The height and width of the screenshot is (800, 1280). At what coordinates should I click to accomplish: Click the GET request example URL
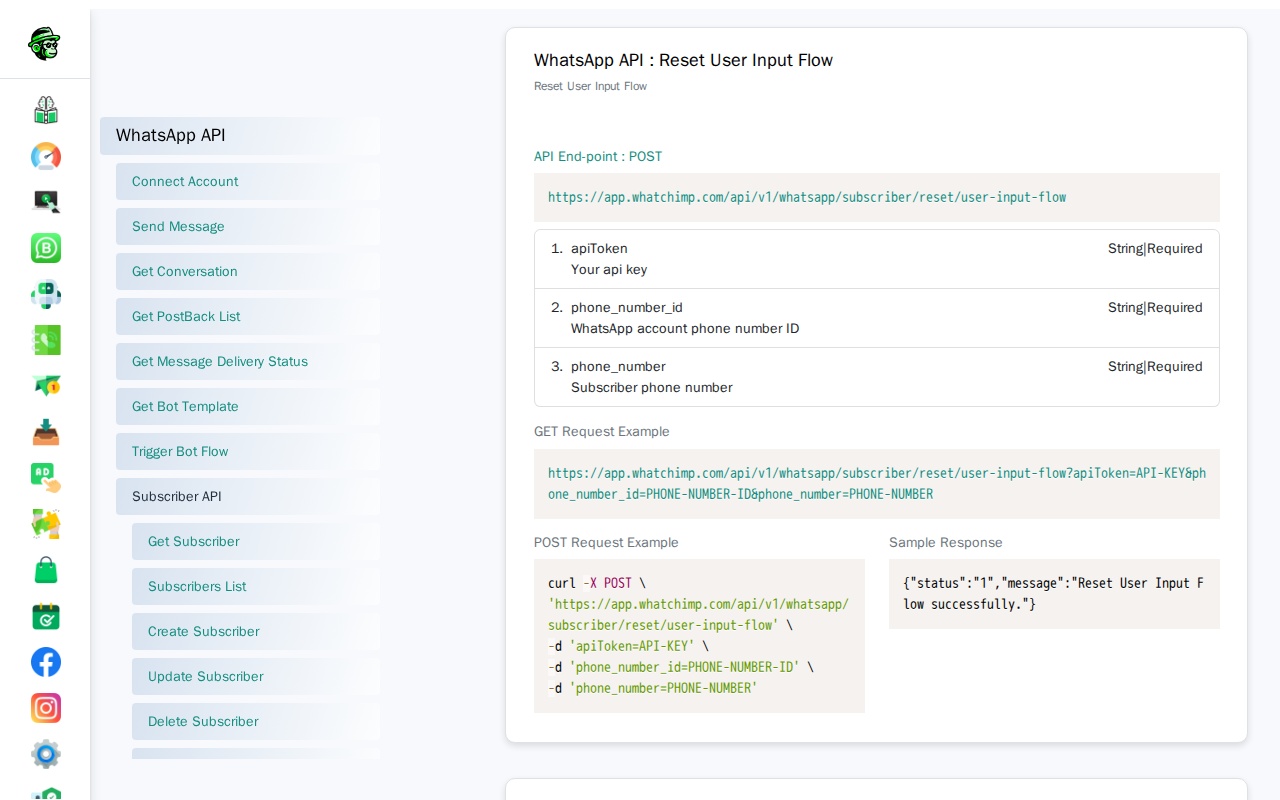[x=877, y=484]
